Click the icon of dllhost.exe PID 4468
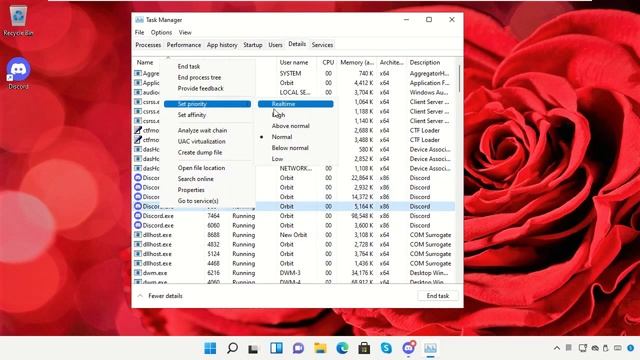 (138, 263)
